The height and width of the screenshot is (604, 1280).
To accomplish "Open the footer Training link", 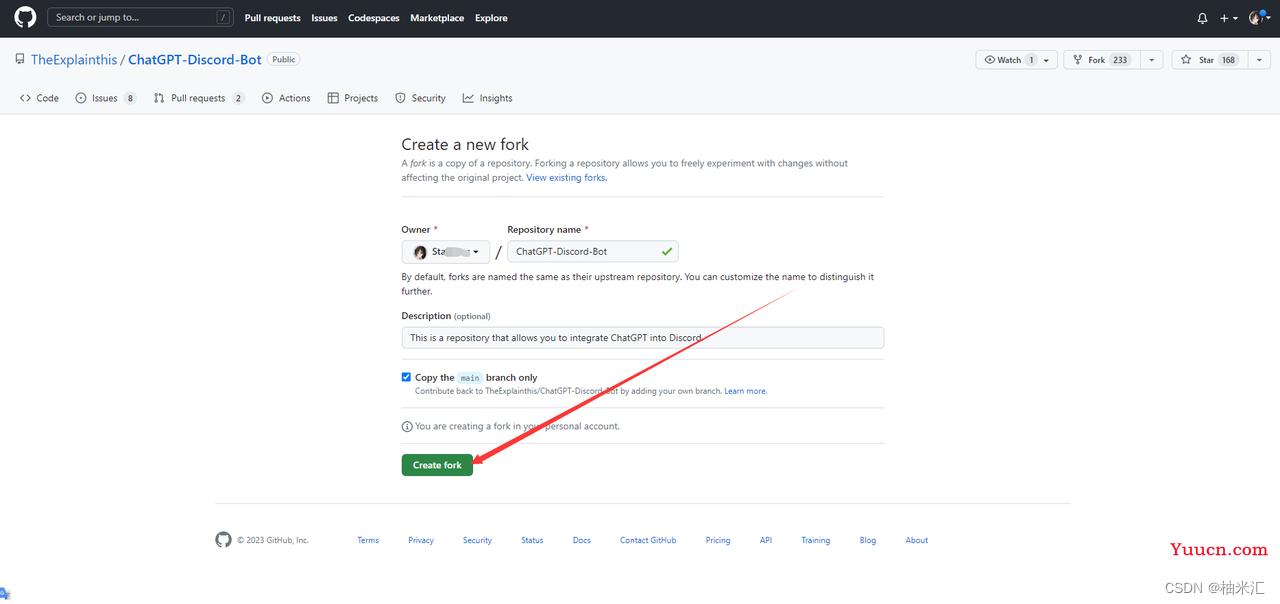I will pyautogui.click(x=816, y=540).
